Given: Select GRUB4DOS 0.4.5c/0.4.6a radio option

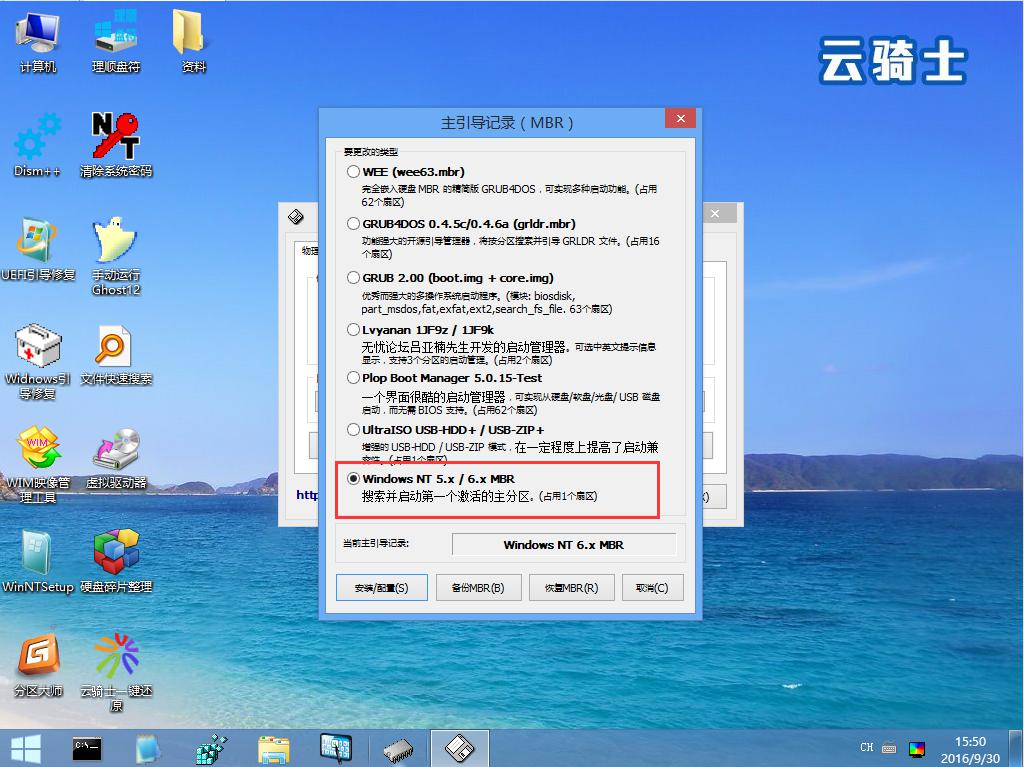Looking at the screenshot, I should click(x=354, y=224).
